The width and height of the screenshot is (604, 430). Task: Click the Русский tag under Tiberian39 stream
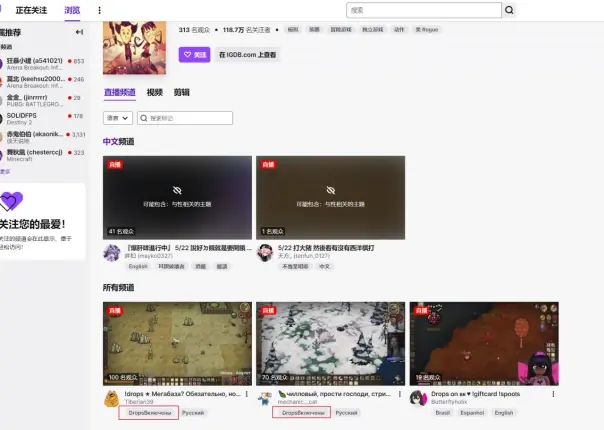193,413
